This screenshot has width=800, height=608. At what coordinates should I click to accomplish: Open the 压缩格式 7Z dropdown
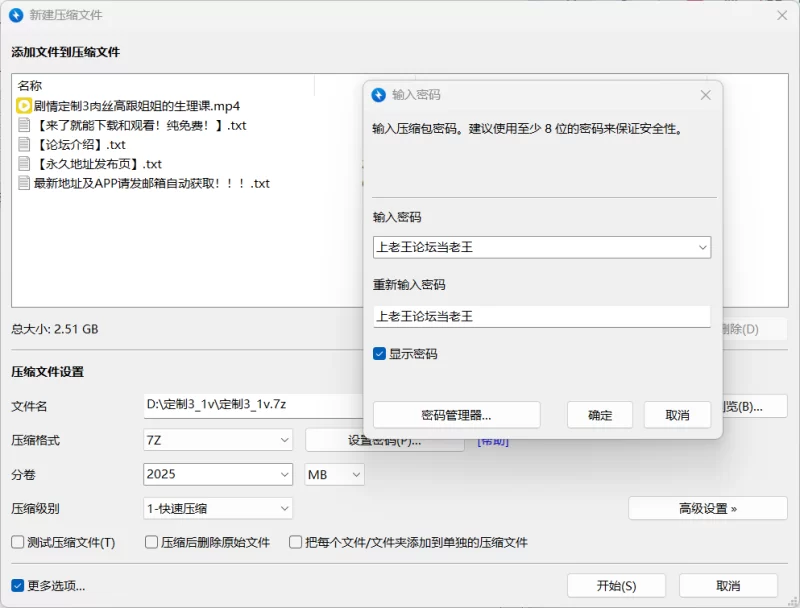(284, 440)
